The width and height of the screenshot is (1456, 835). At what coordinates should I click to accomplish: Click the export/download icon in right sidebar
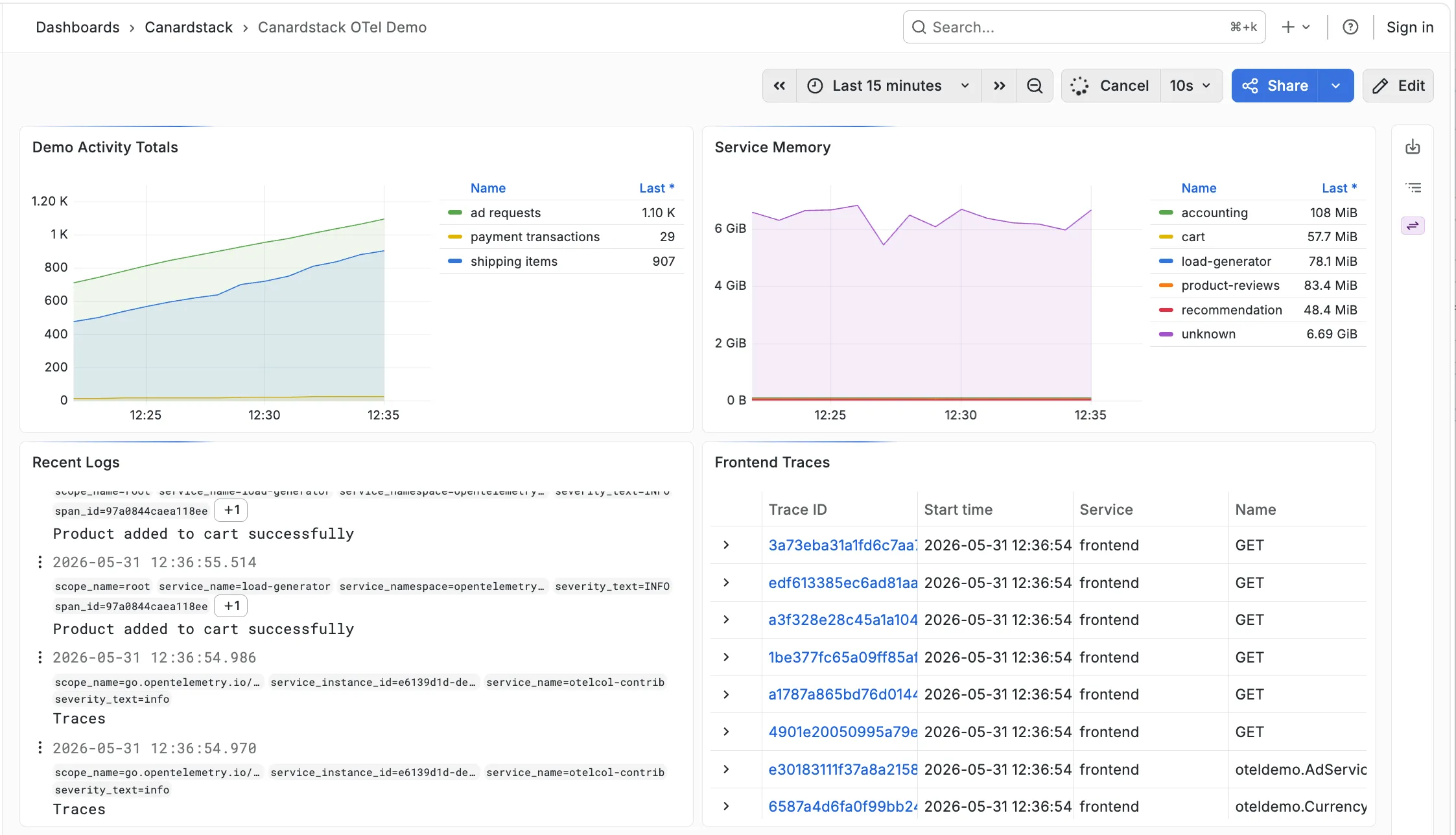[1413, 147]
